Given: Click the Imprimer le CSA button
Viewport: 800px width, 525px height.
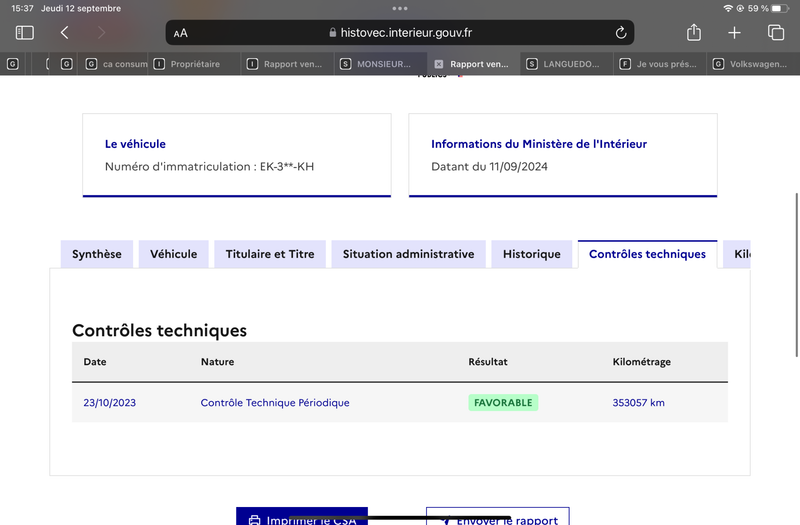Looking at the screenshot, I should coord(302,517).
